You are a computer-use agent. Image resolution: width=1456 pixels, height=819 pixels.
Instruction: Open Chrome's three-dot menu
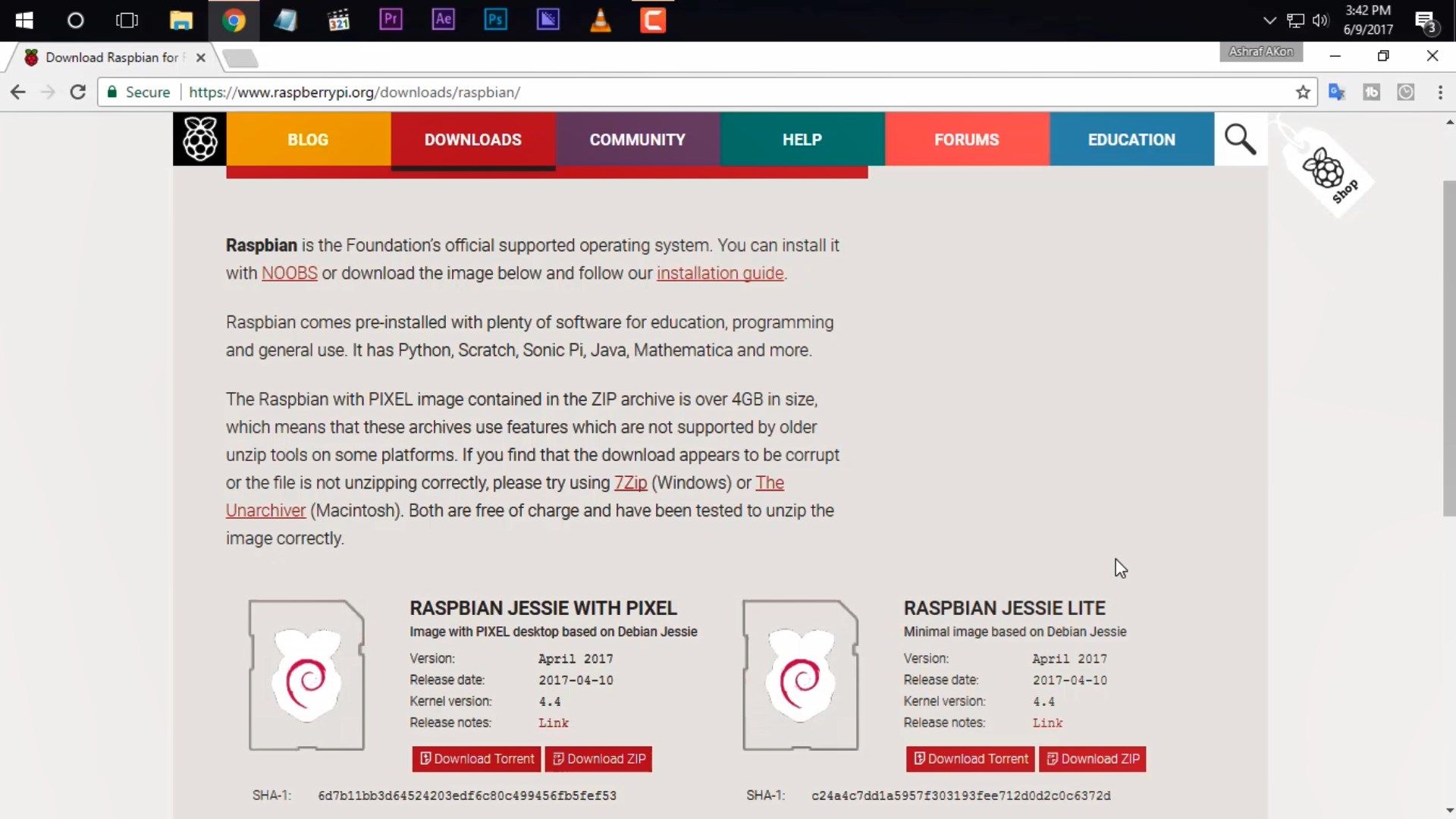[1439, 93]
